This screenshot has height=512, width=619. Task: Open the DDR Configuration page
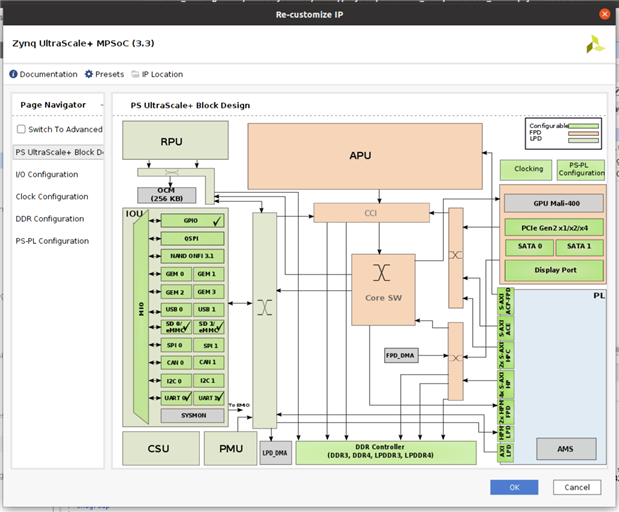(x=50, y=218)
